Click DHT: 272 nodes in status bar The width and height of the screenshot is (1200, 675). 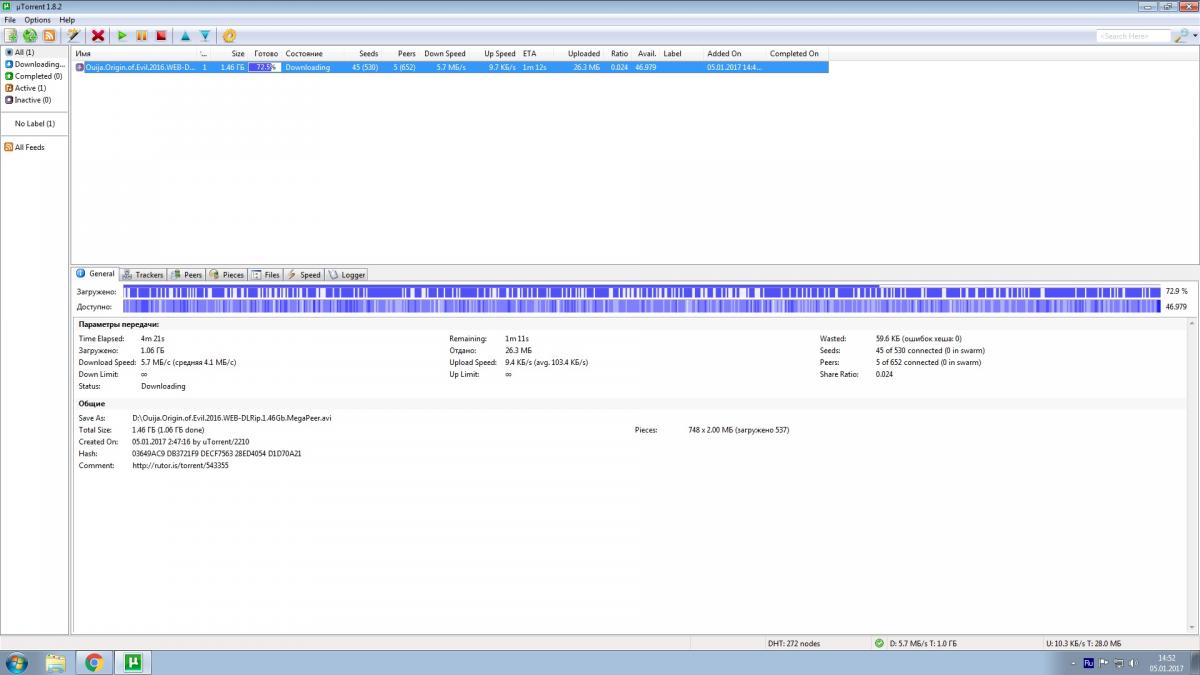click(x=792, y=643)
